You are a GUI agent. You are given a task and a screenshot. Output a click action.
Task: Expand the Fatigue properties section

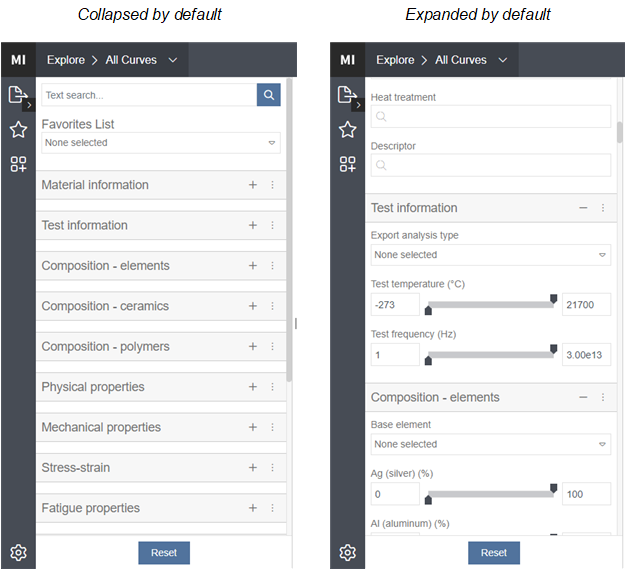253,508
